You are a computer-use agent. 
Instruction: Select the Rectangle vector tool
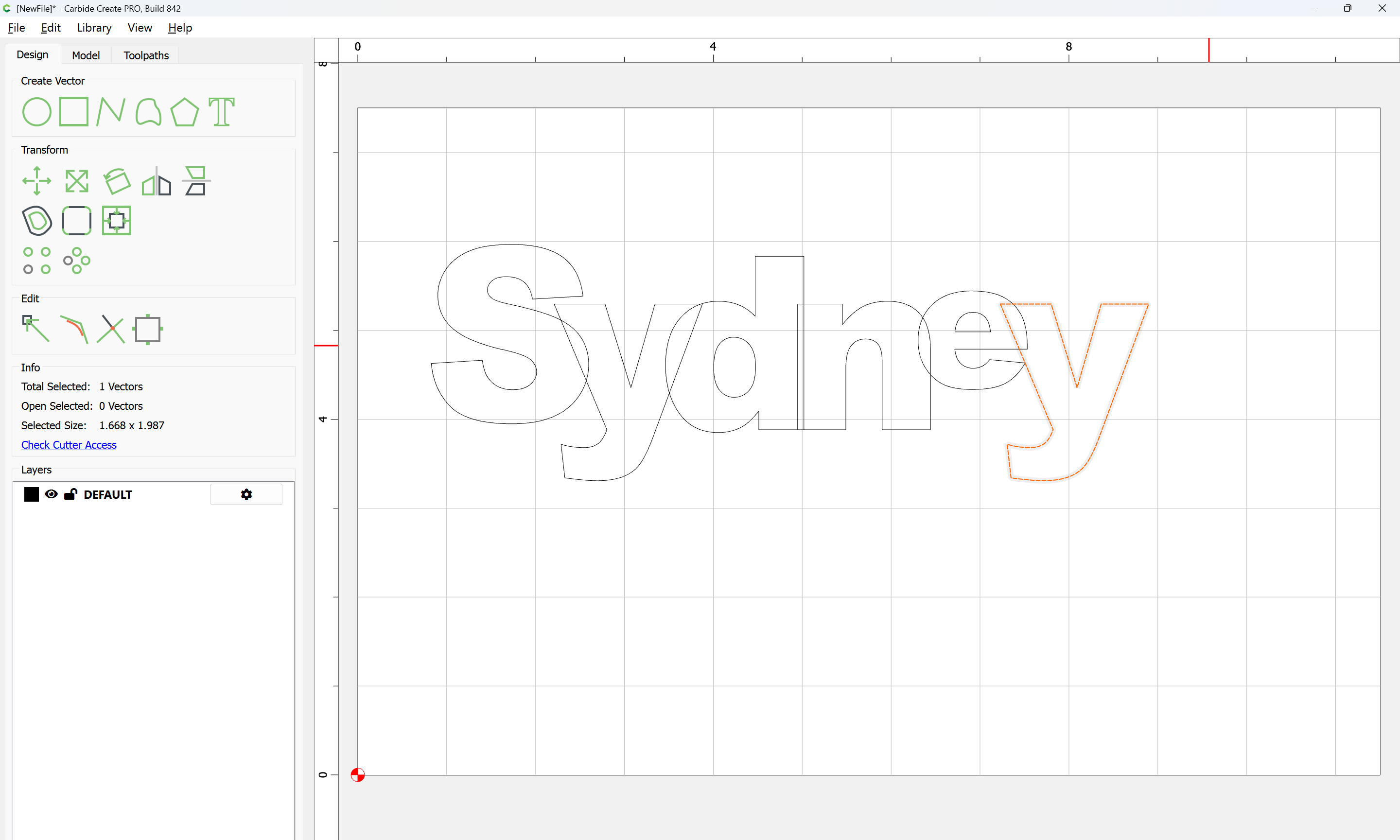click(x=74, y=111)
